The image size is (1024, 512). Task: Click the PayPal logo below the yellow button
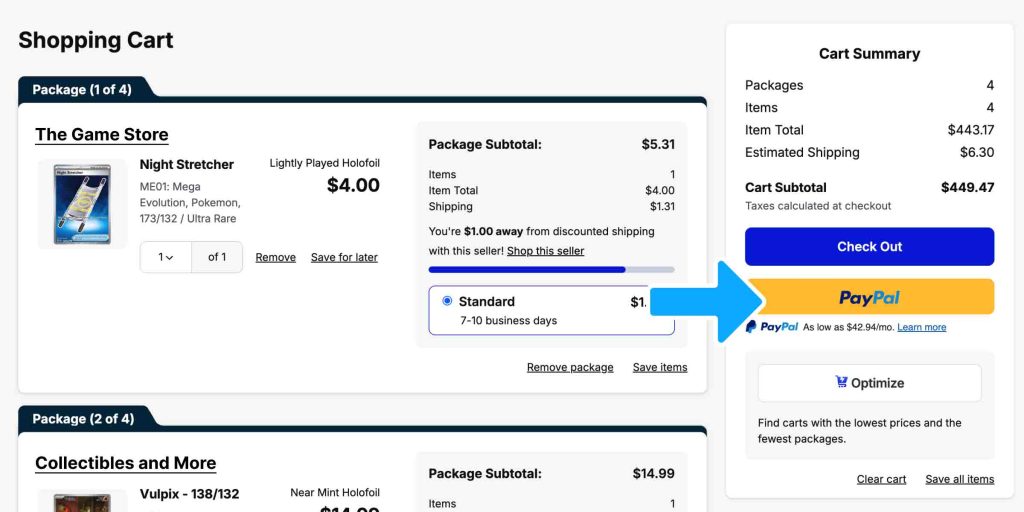click(x=772, y=327)
